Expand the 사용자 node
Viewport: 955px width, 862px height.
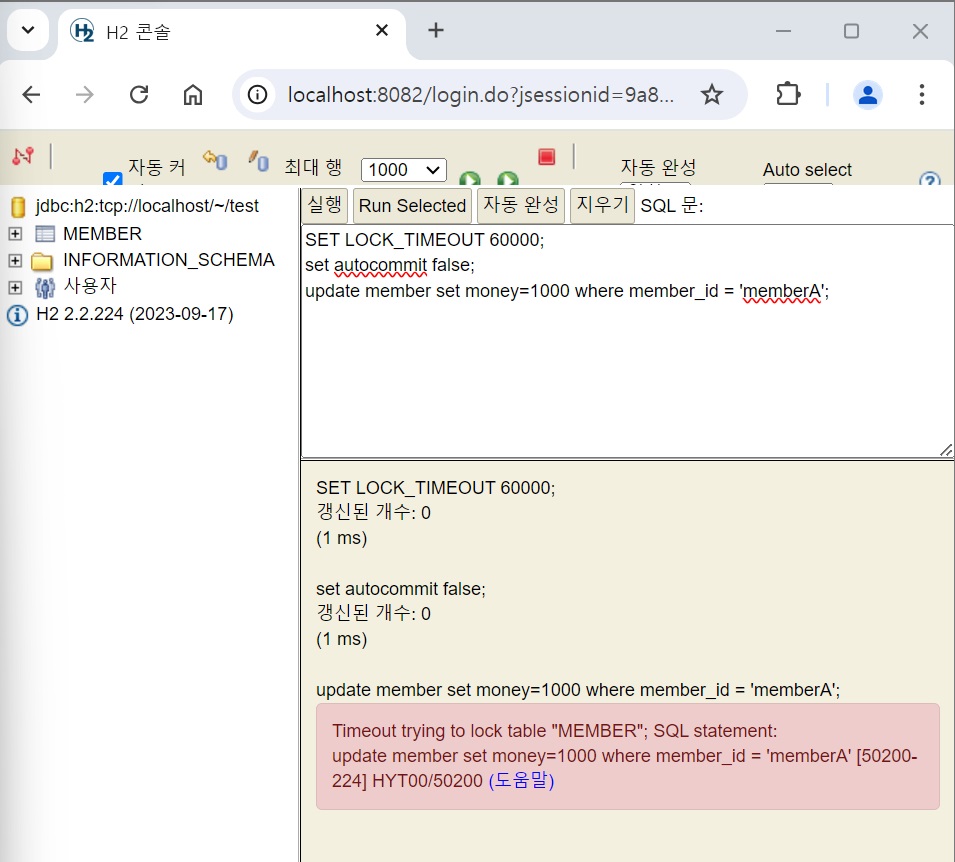click(x=15, y=288)
